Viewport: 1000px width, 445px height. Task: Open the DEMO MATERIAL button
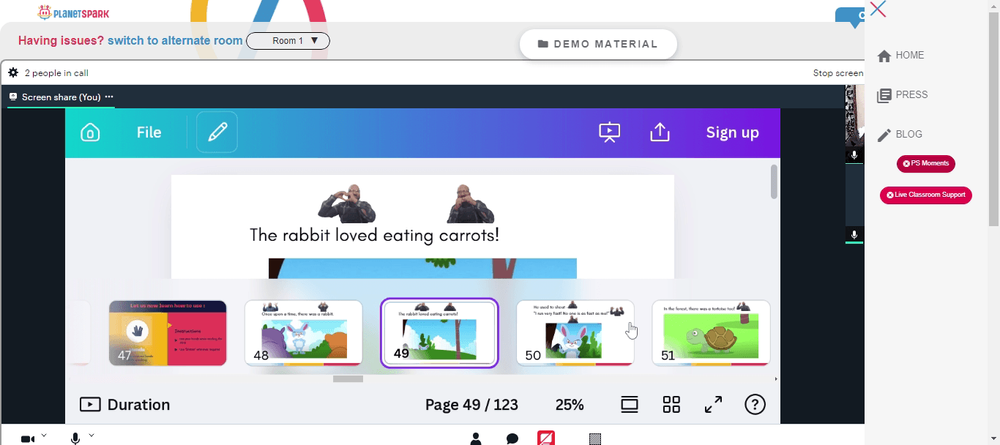[598, 44]
